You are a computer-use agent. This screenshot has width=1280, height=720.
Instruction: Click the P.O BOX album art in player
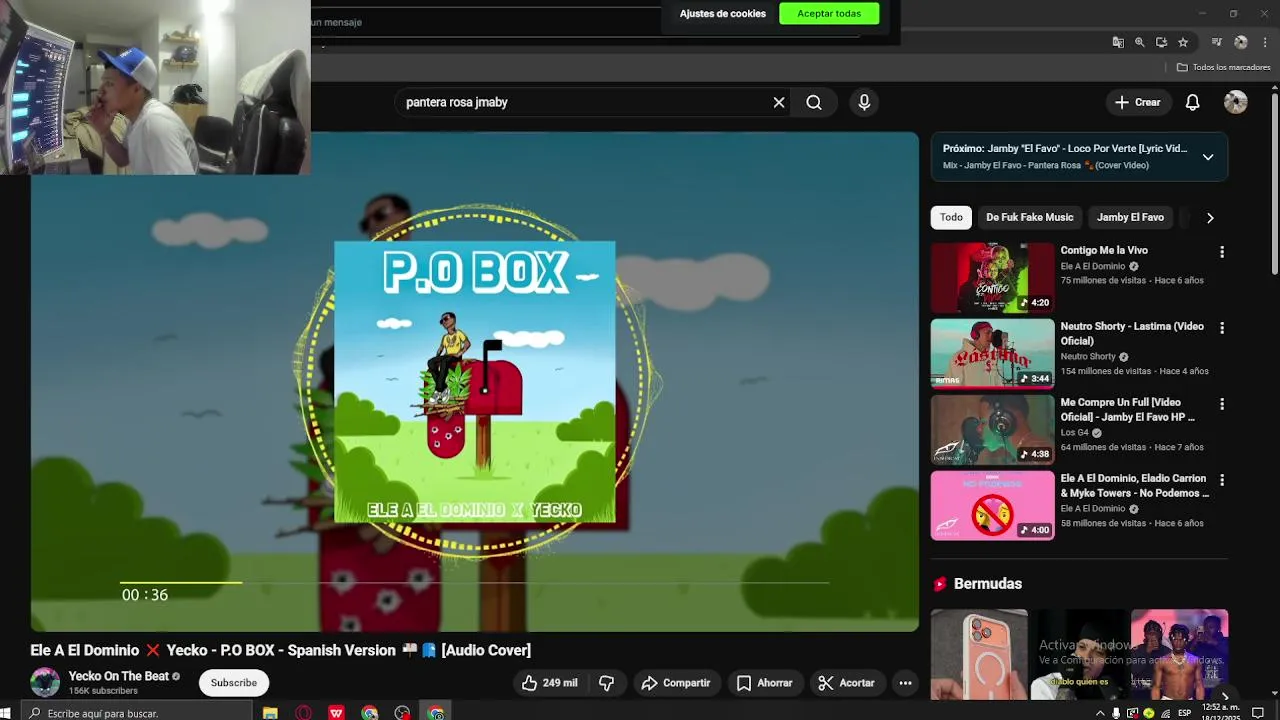tap(474, 381)
